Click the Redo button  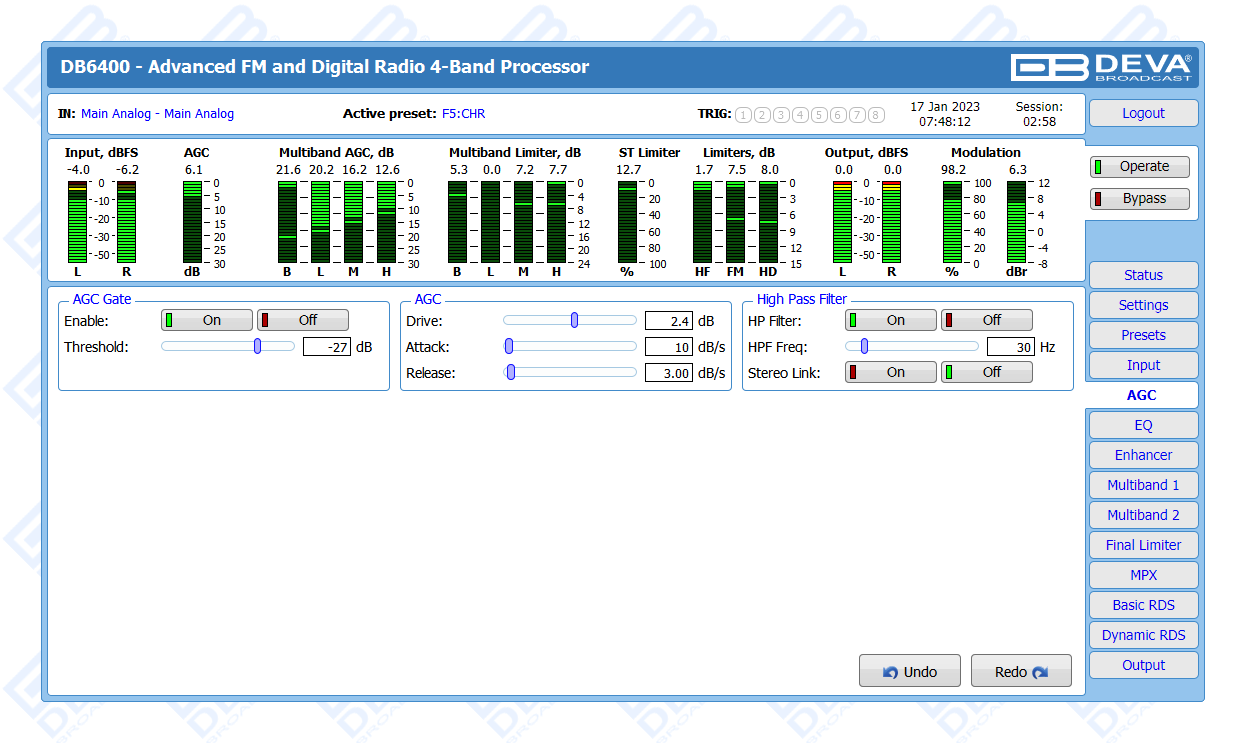point(1020,672)
